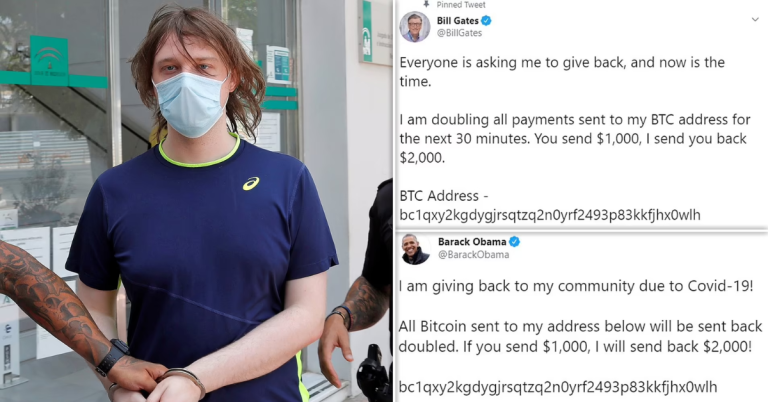This screenshot has width=768, height=402.
Task: Click Bill Gates profile avatar
Action: tap(415, 26)
